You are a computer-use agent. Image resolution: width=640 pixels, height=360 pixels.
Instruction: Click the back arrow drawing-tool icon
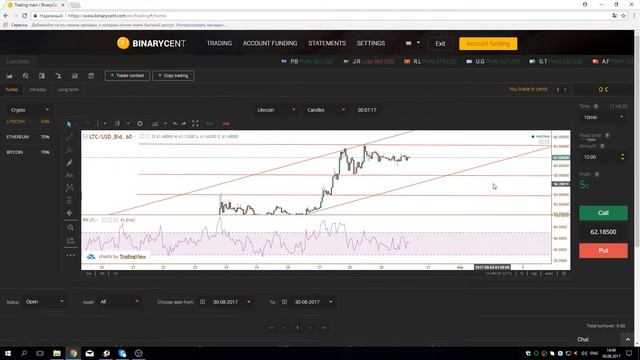(69, 213)
